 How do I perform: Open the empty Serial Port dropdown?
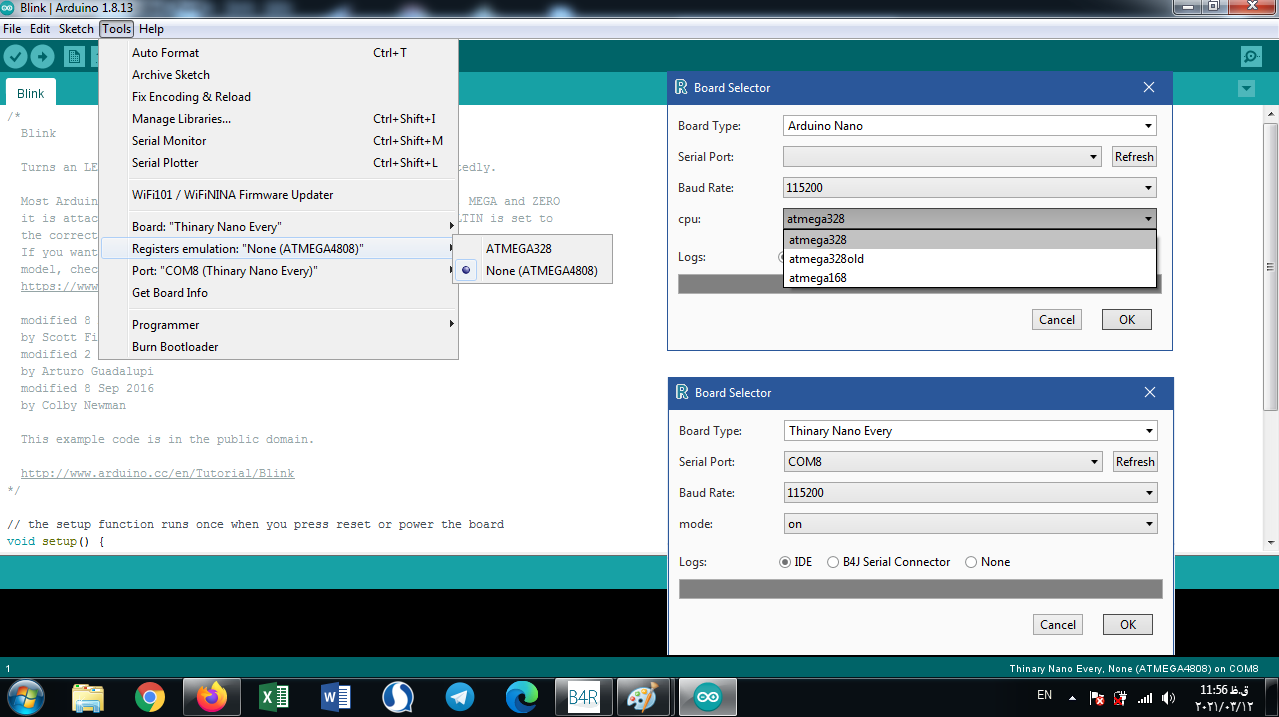point(942,157)
